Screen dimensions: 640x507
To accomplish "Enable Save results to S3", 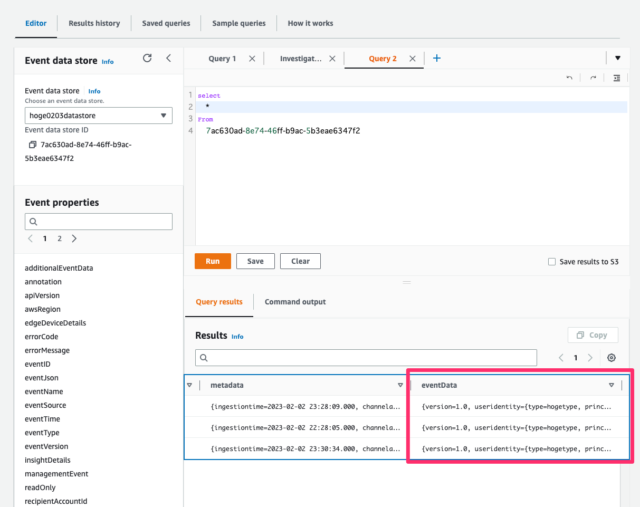I will 552,262.
